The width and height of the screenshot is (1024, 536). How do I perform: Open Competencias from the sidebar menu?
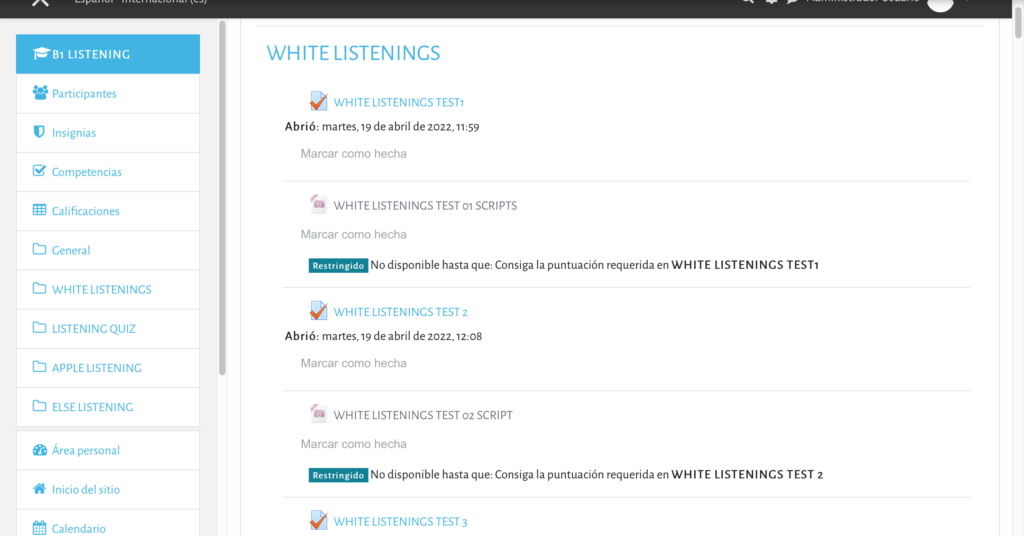click(x=86, y=172)
